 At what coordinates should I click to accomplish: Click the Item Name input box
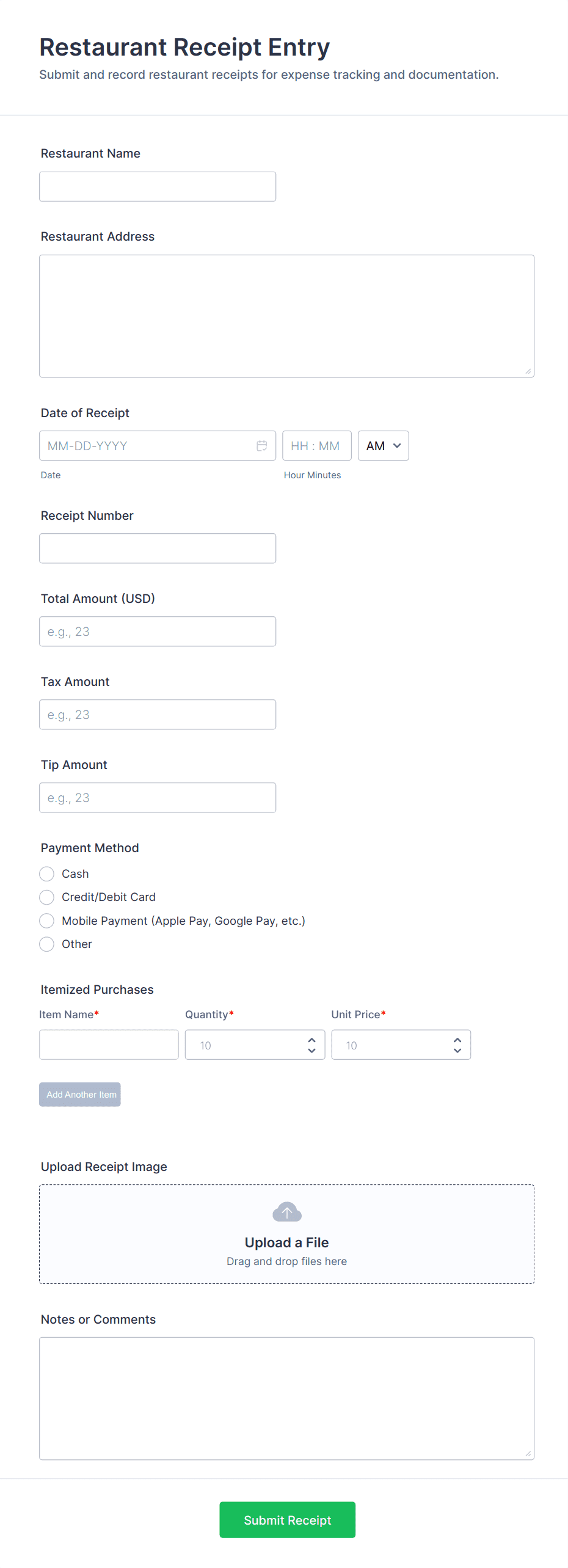tap(109, 1045)
